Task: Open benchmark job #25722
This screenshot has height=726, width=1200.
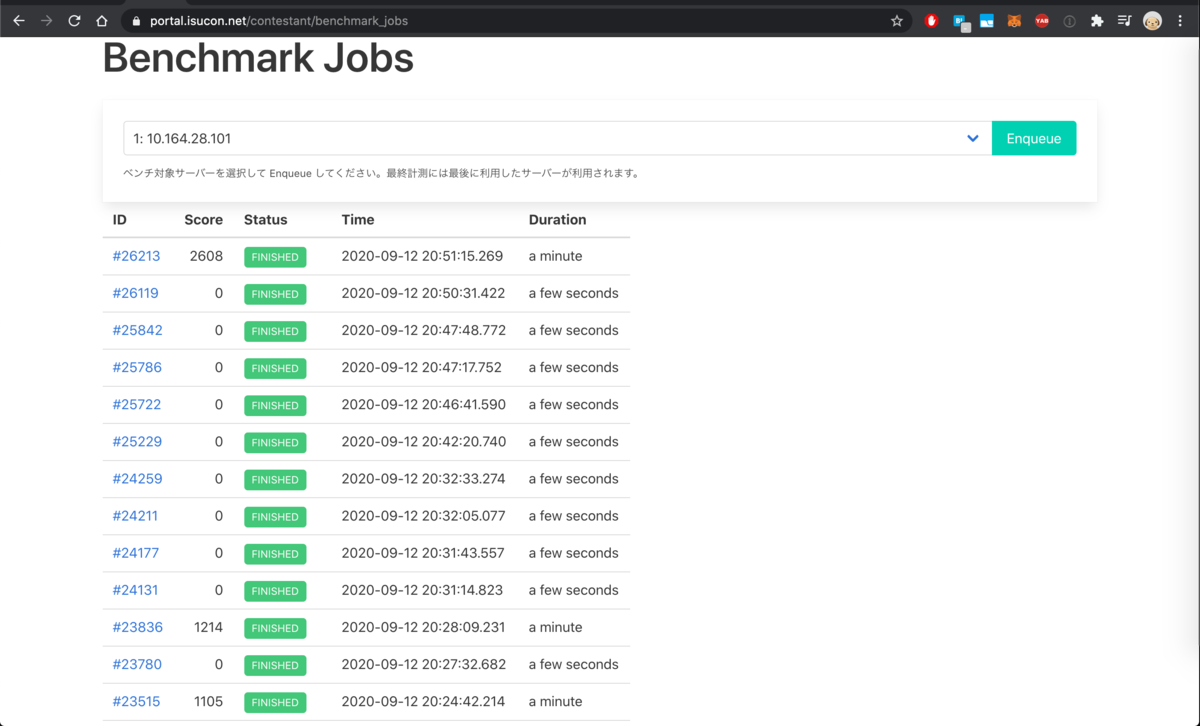Action: coord(136,404)
